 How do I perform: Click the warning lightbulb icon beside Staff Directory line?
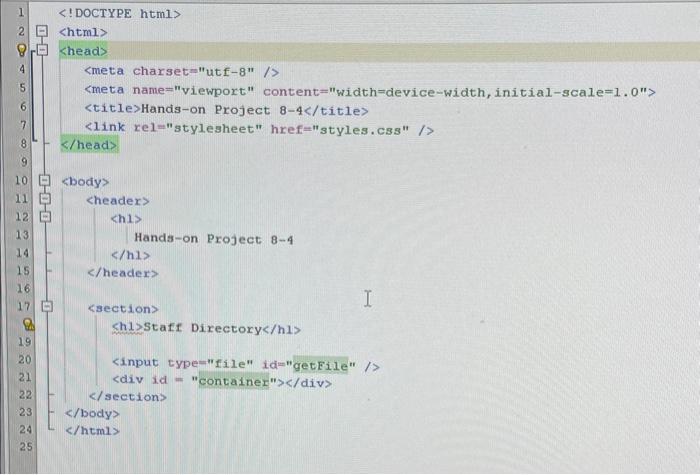[x=29, y=325]
